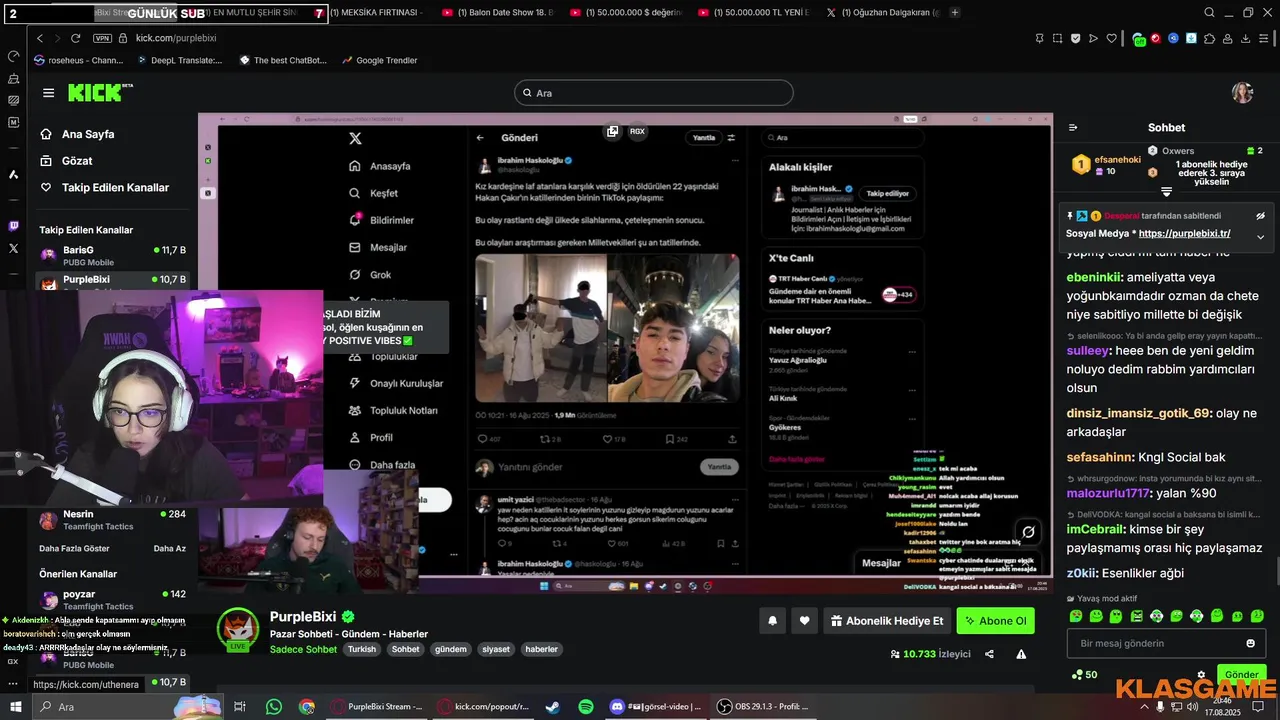Click the siyaset tag
The image size is (1280, 720).
point(496,649)
